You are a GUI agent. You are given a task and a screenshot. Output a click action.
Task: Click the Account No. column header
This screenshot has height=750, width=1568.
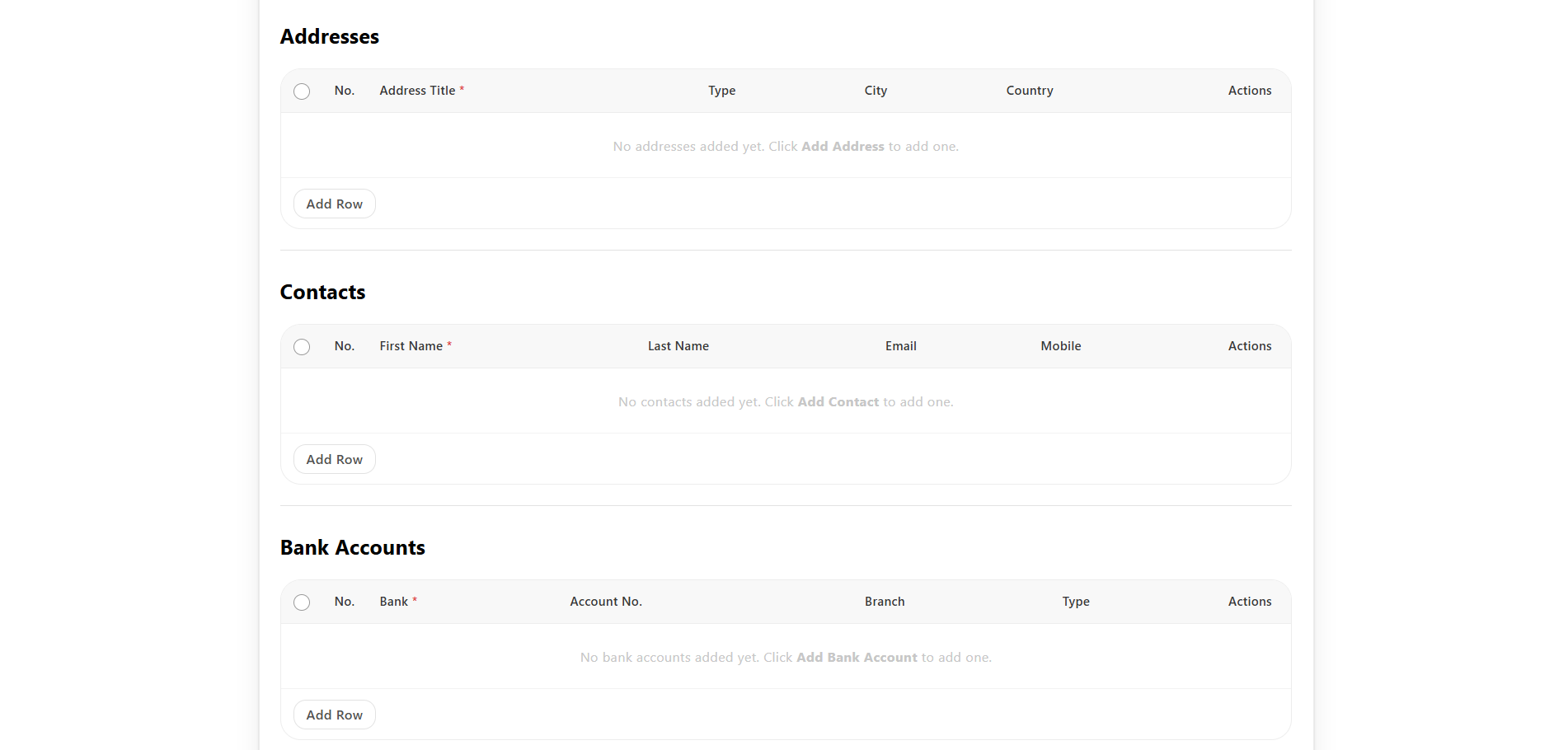606,602
